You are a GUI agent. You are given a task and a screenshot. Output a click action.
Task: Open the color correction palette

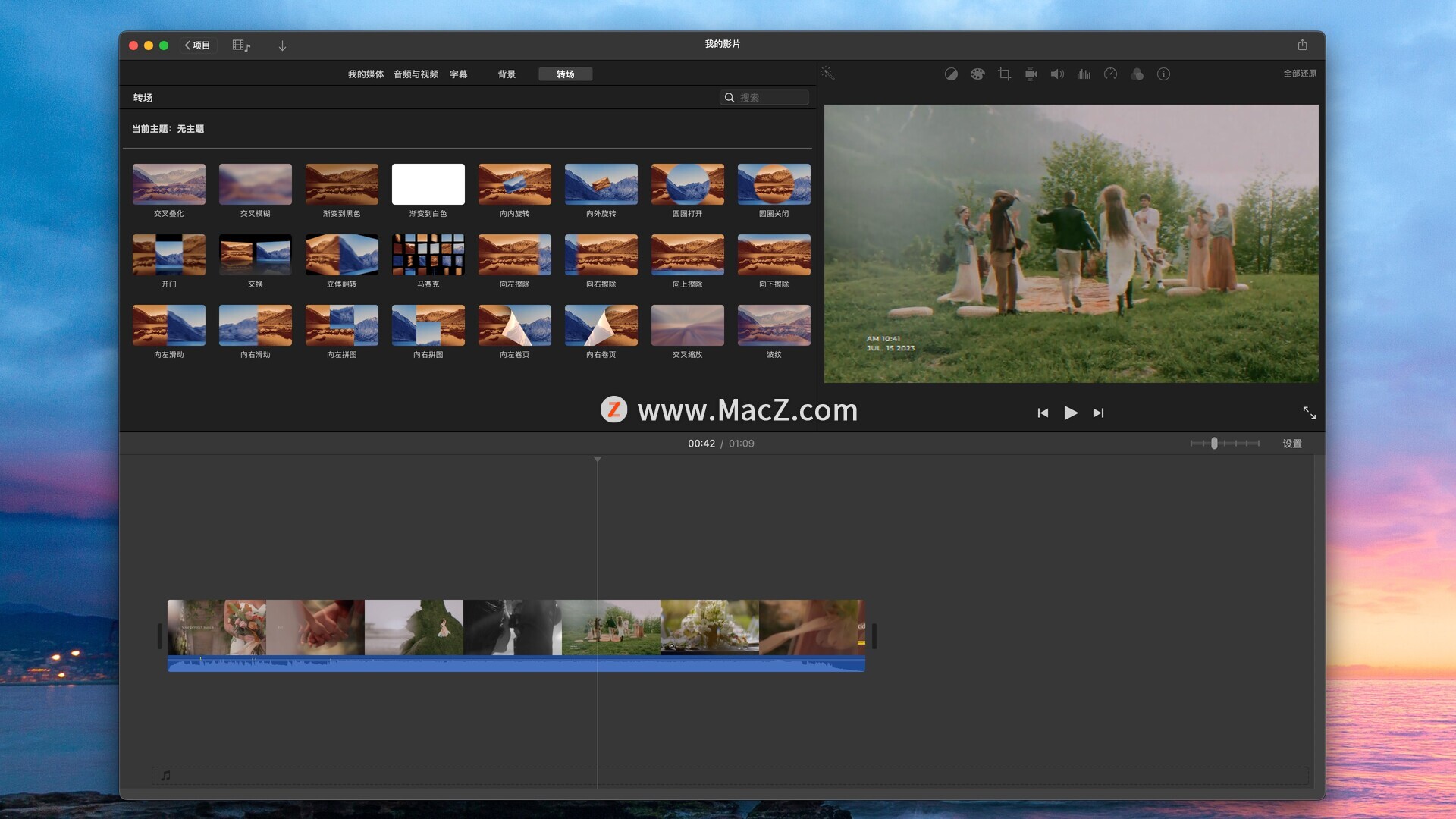[x=977, y=74]
